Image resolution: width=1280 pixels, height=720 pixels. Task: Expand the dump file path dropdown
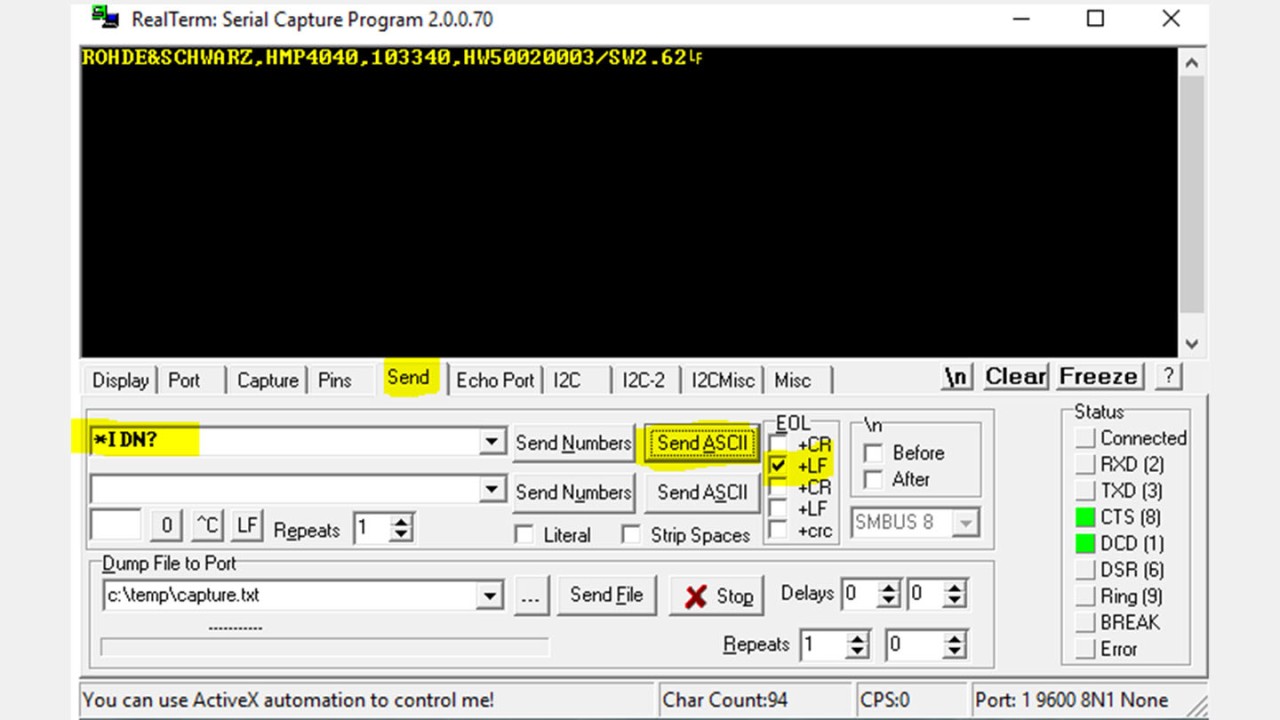(x=489, y=595)
